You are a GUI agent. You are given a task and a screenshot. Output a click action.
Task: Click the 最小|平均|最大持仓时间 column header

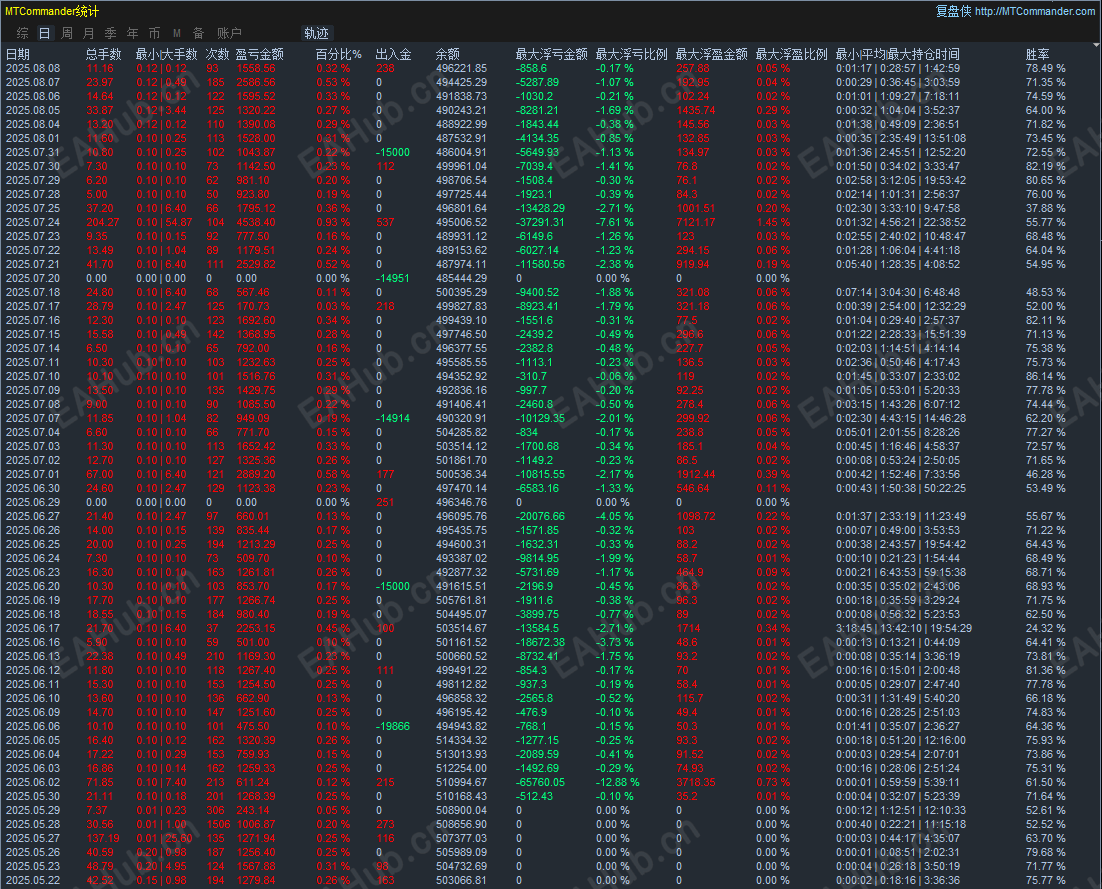click(897, 54)
